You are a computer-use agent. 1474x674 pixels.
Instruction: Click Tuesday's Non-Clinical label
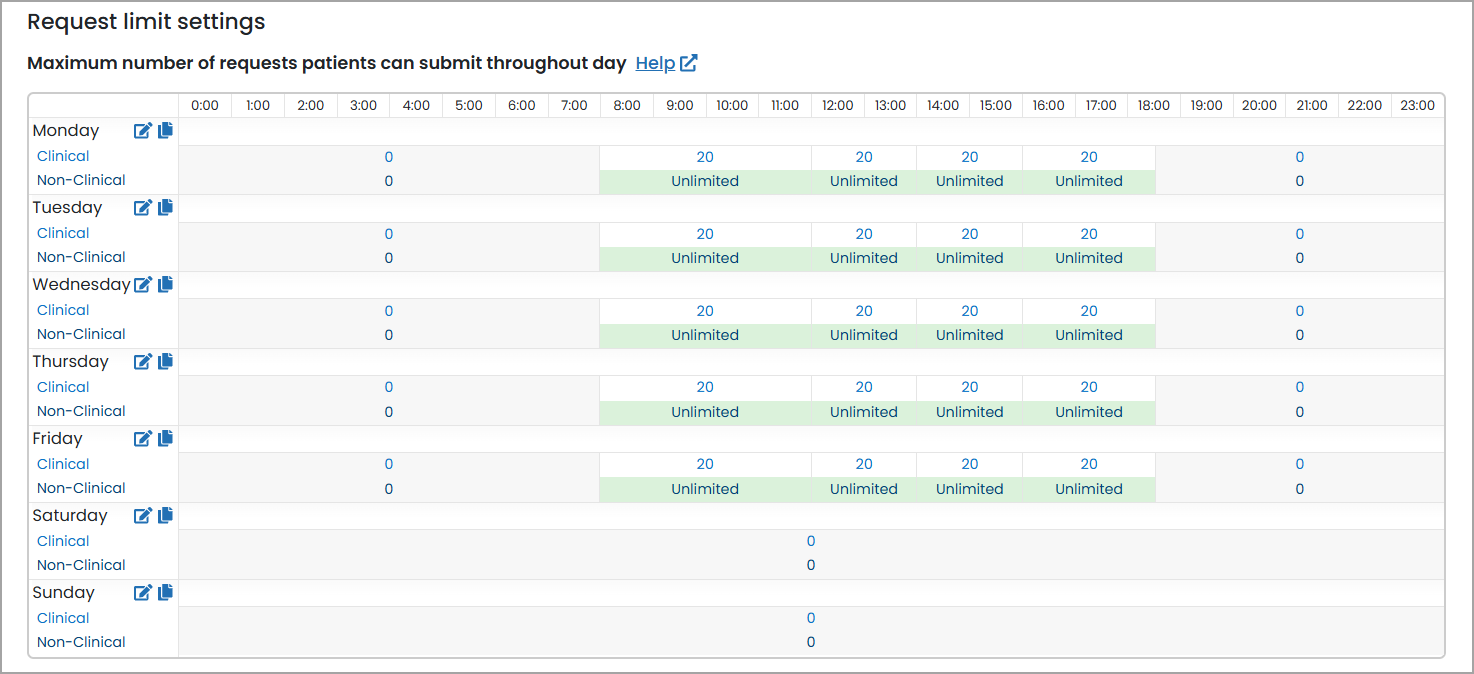81,257
